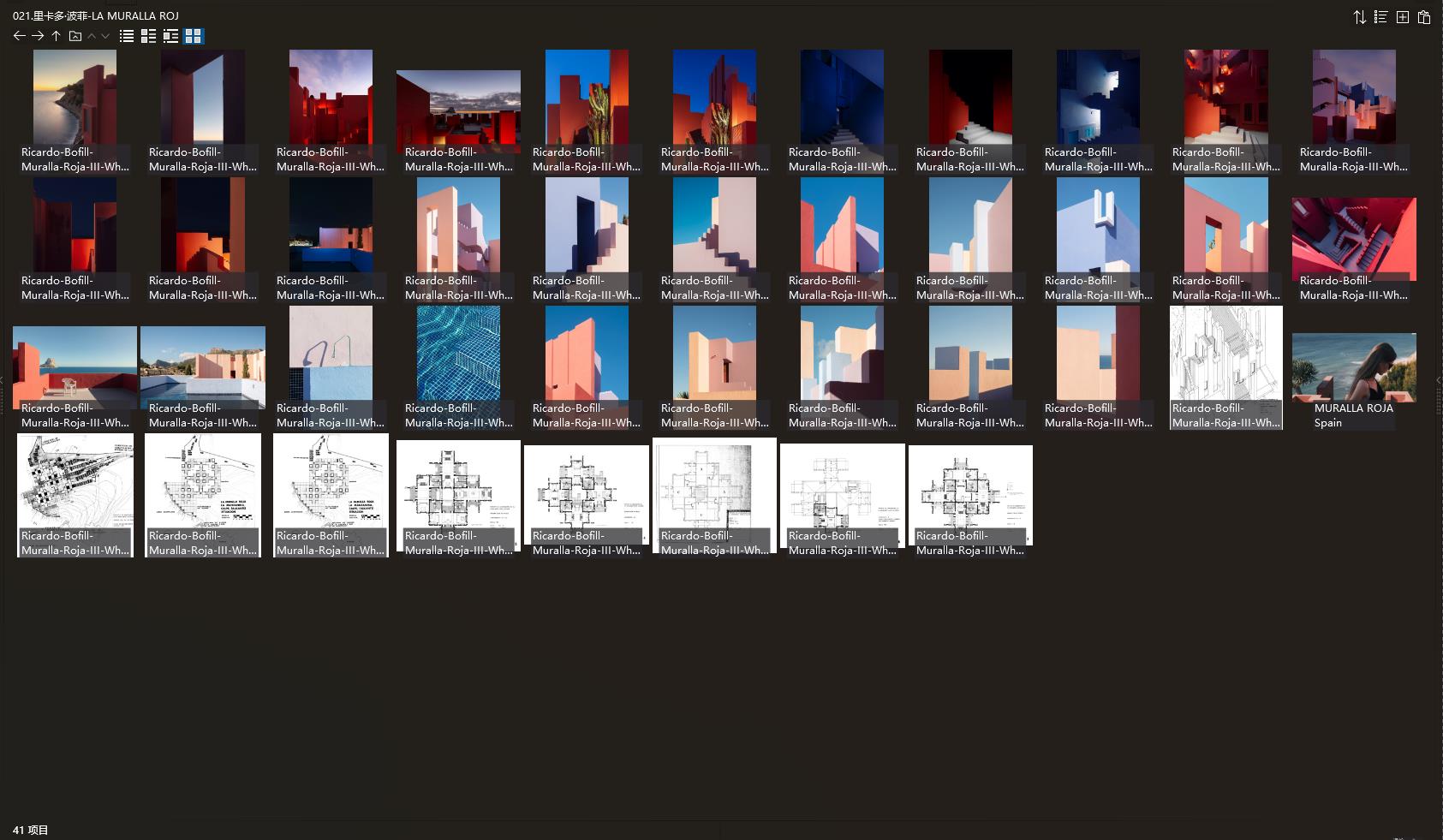Activate the large thumbnails grid view

coord(194,36)
